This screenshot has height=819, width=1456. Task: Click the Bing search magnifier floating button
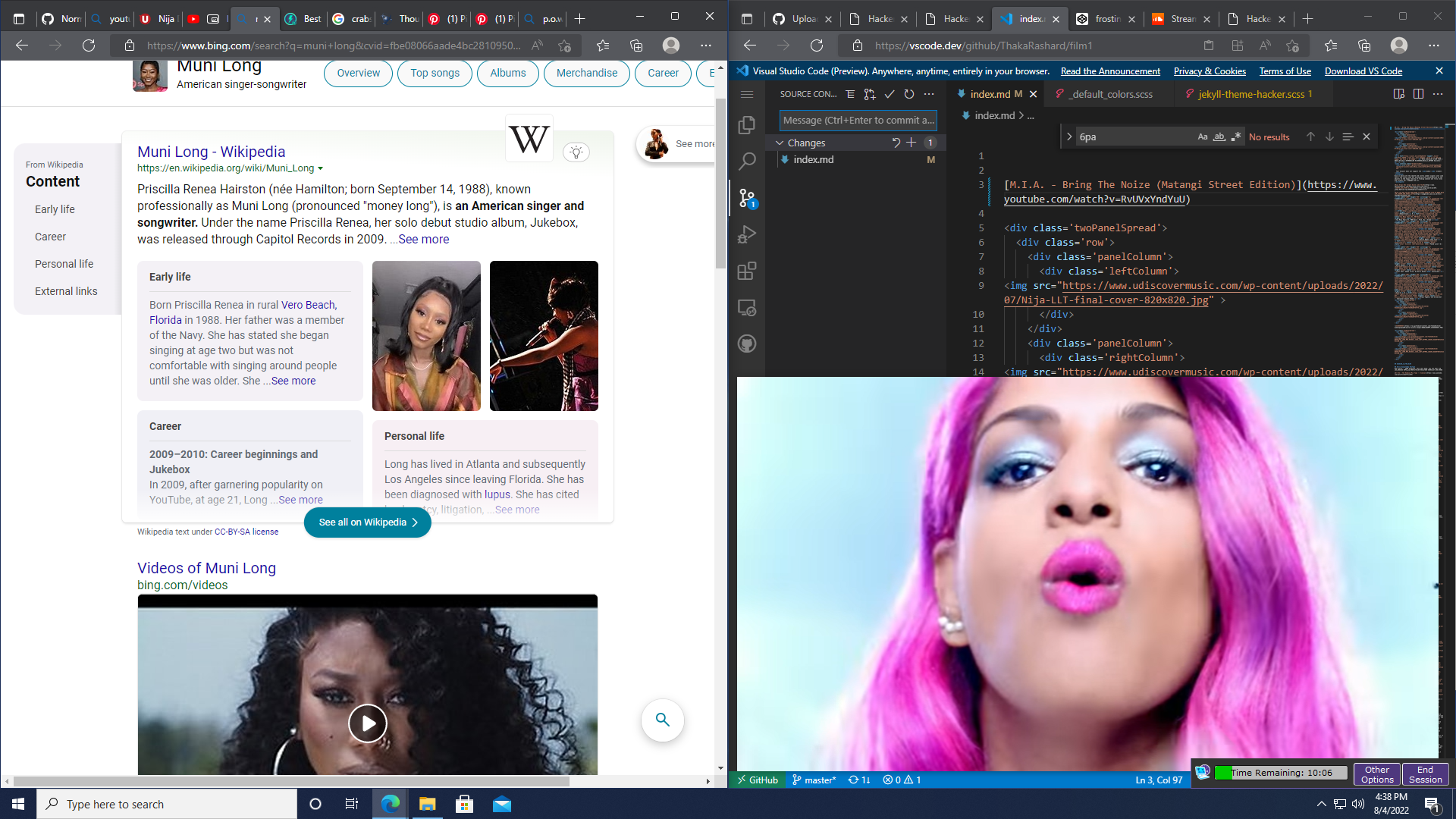click(x=663, y=720)
